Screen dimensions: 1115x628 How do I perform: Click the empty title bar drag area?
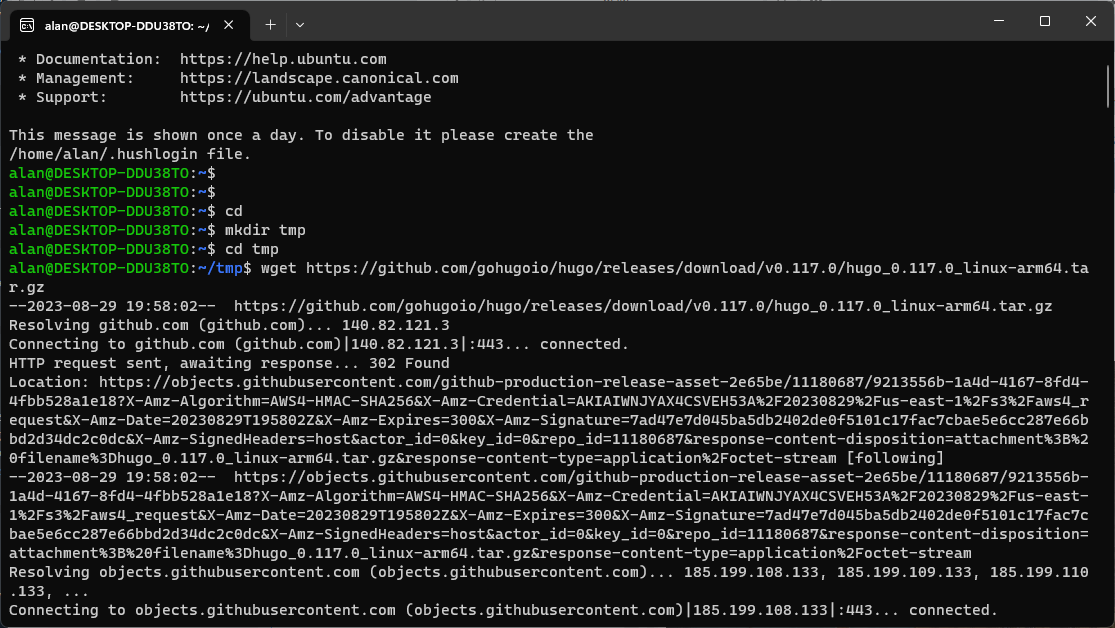coord(640,21)
